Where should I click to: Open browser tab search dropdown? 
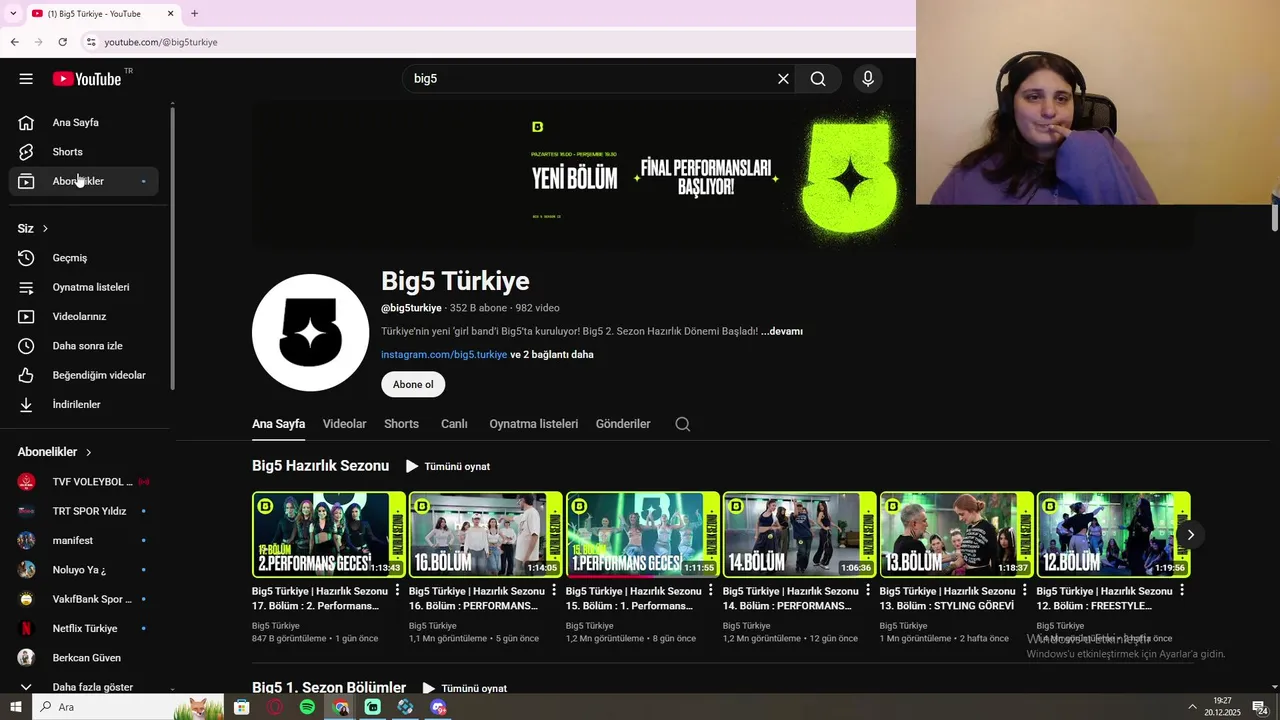(x=13, y=13)
